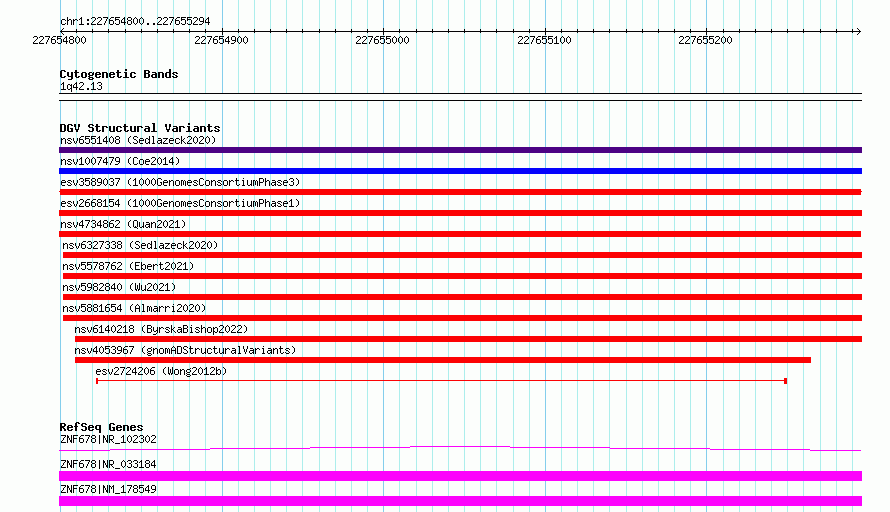Open variant esv2668154 (1000GenomesConsortiumPhase1) label
The image size is (890, 512).
pos(180,203)
